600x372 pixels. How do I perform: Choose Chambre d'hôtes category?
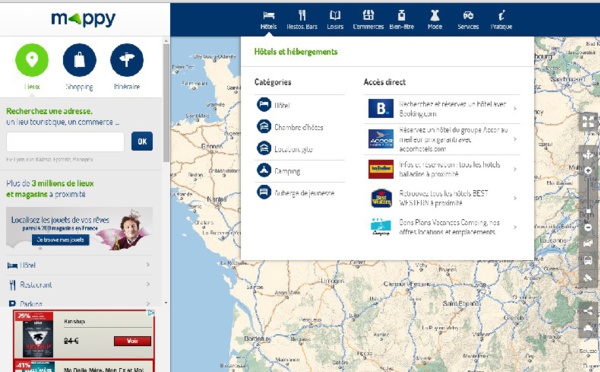click(299, 127)
